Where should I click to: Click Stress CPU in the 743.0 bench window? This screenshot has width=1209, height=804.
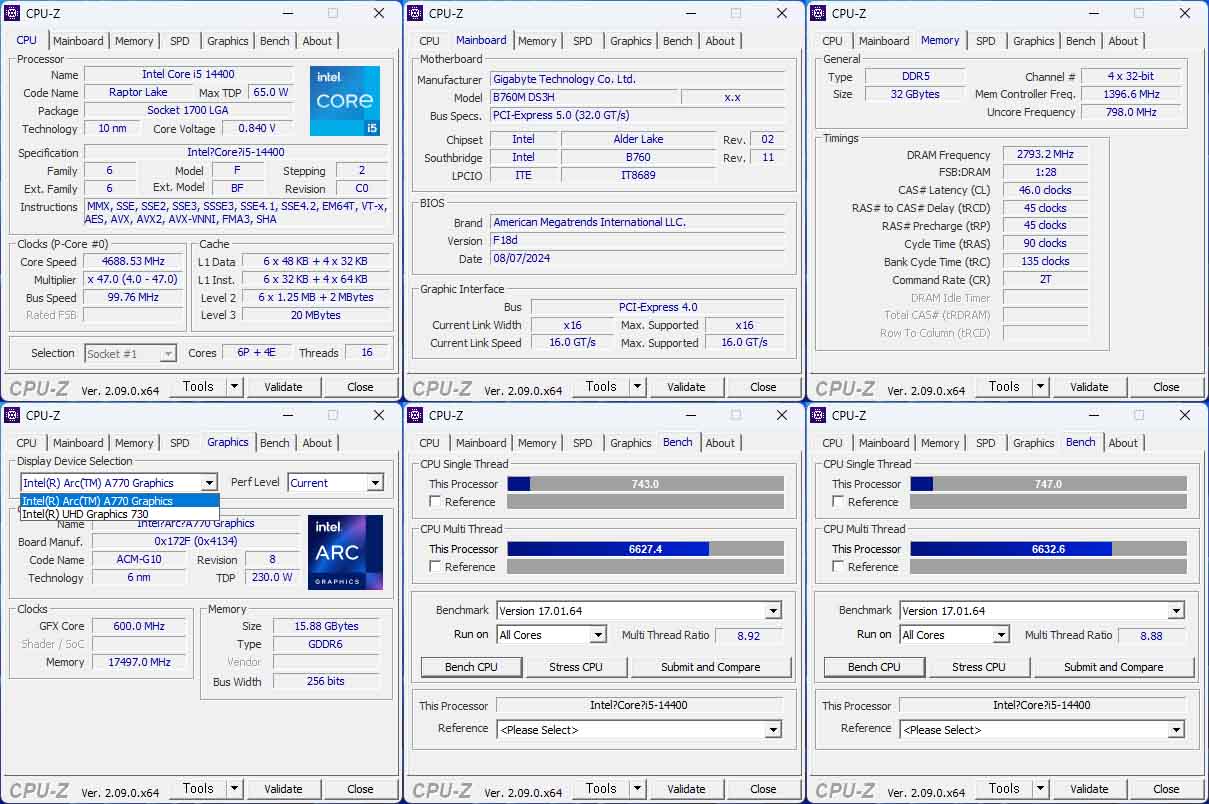(576, 667)
